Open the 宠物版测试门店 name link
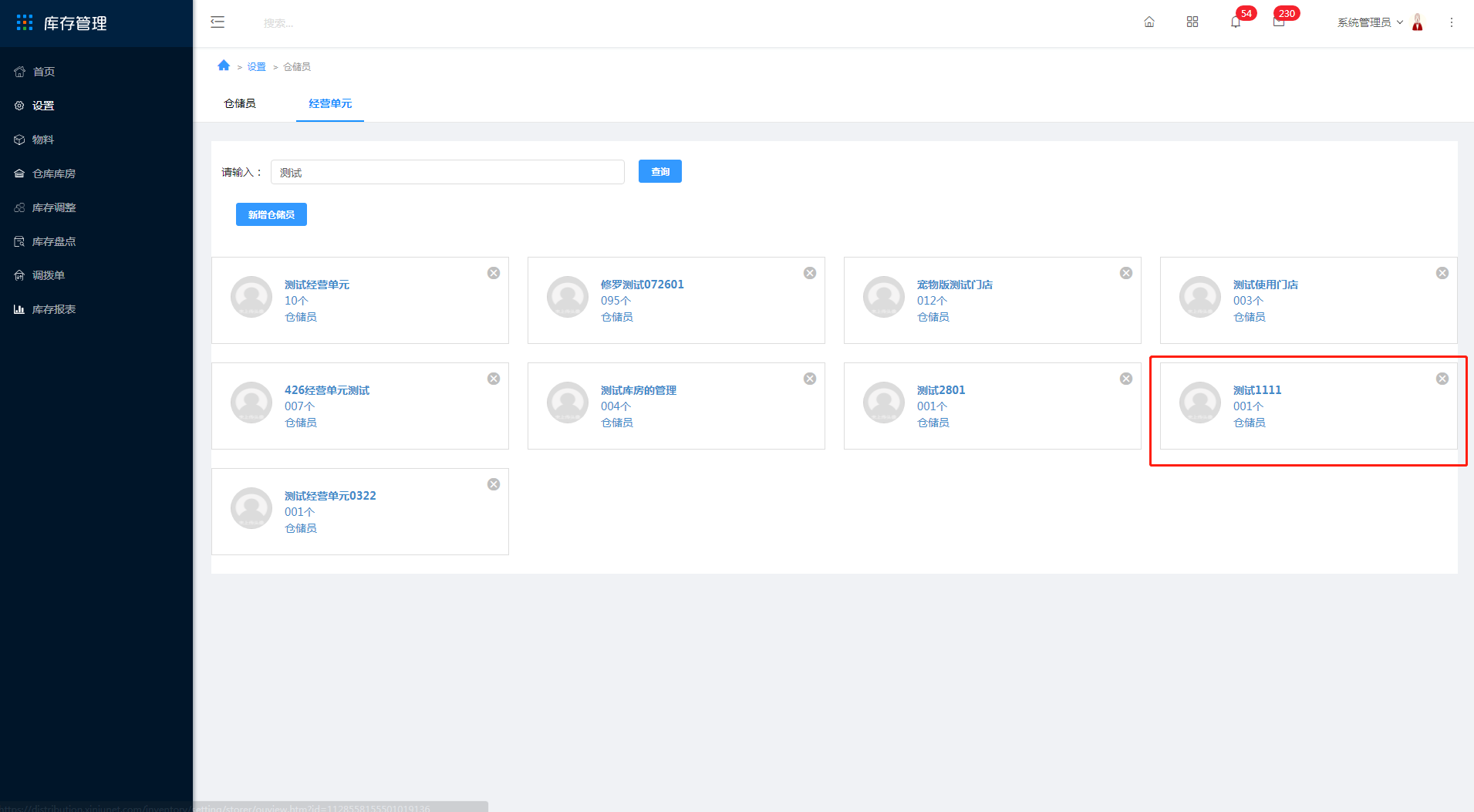The width and height of the screenshot is (1474, 812). tap(955, 285)
